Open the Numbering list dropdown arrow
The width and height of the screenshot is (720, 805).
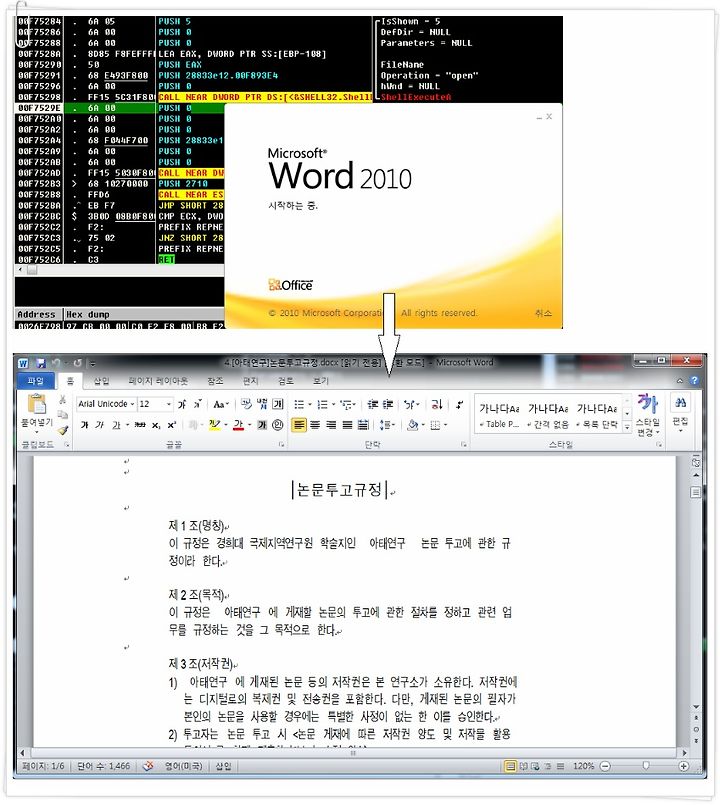coord(334,405)
